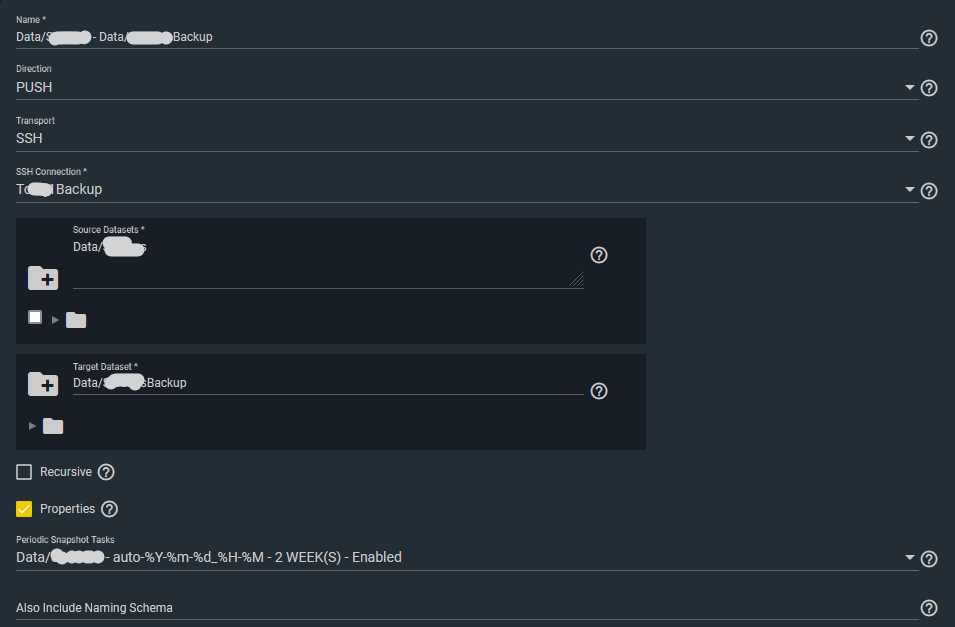View help for Source Datasets
Viewport: 955px width, 627px height.
pyautogui.click(x=599, y=255)
